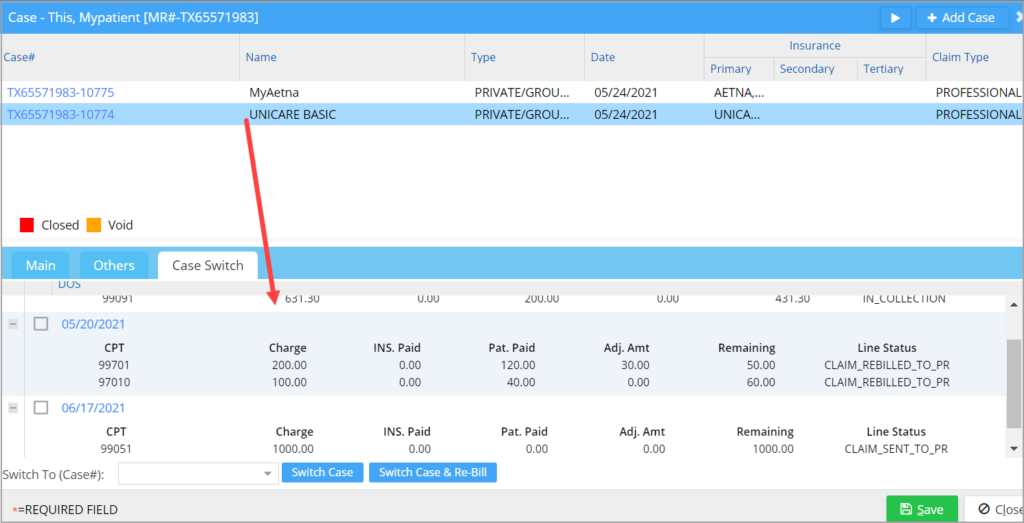Click the scrollbar down arrow in Case Switch panel

(1014, 449)
